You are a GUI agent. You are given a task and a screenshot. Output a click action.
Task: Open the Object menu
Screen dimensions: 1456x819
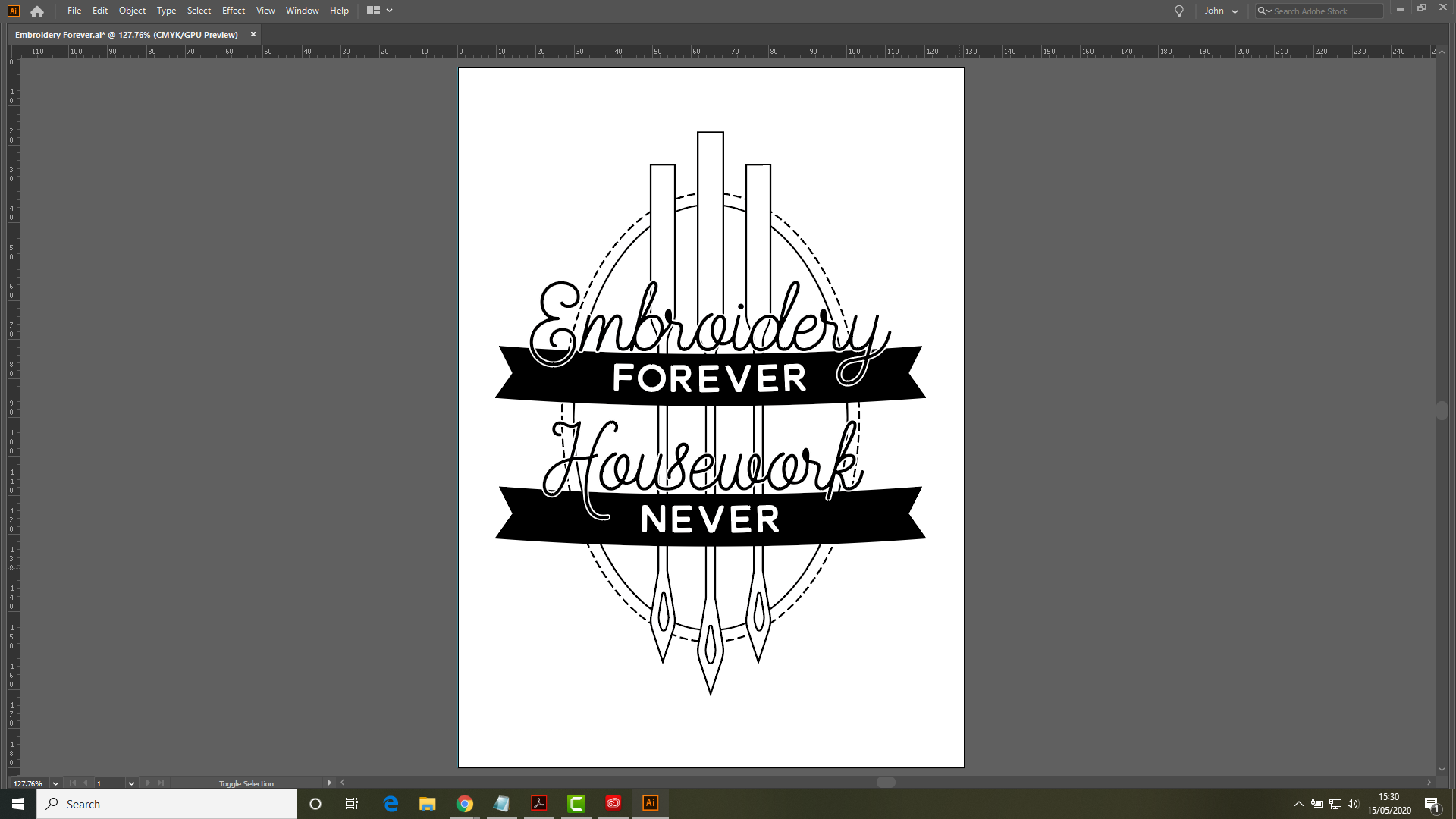tap(132, 11)
